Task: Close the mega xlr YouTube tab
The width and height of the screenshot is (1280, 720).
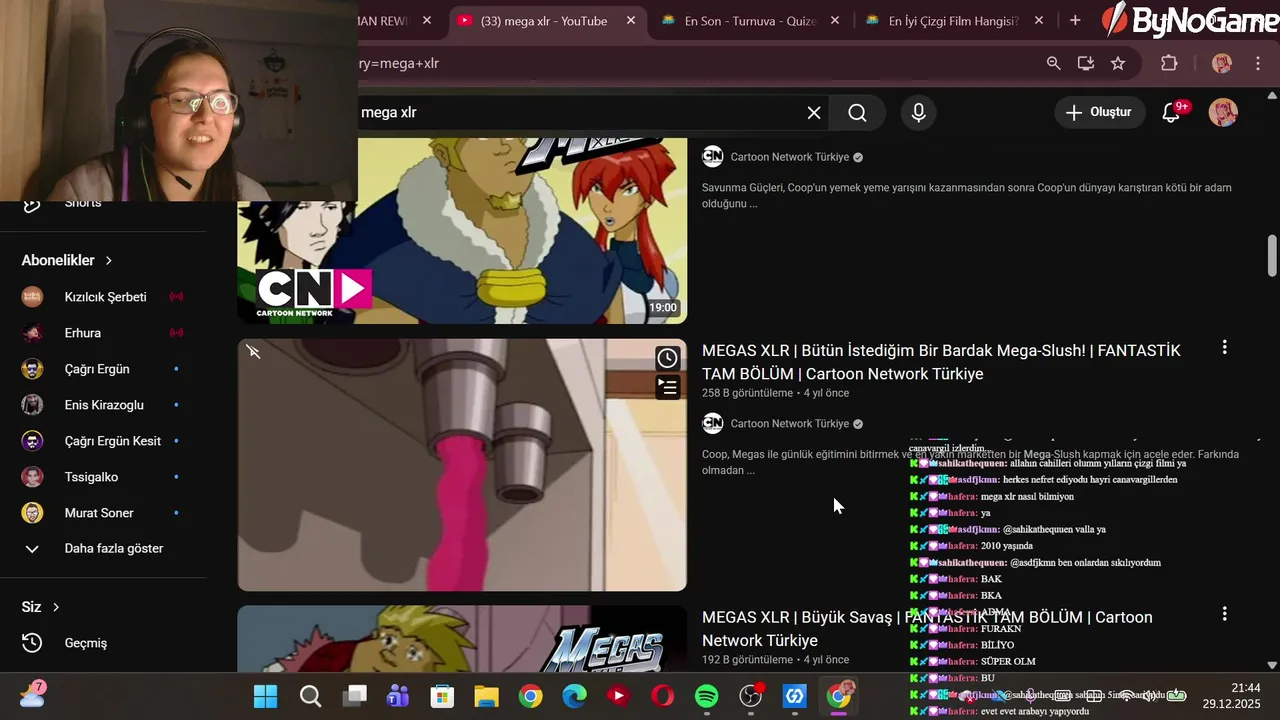Action: pos(631,21)
